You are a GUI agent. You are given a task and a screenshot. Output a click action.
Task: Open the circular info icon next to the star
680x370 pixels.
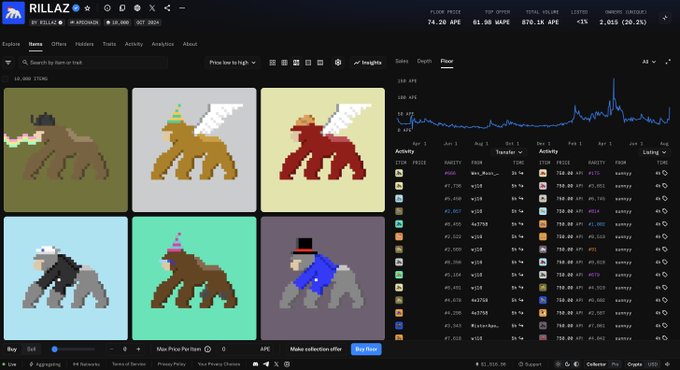(x=107, y=8)
